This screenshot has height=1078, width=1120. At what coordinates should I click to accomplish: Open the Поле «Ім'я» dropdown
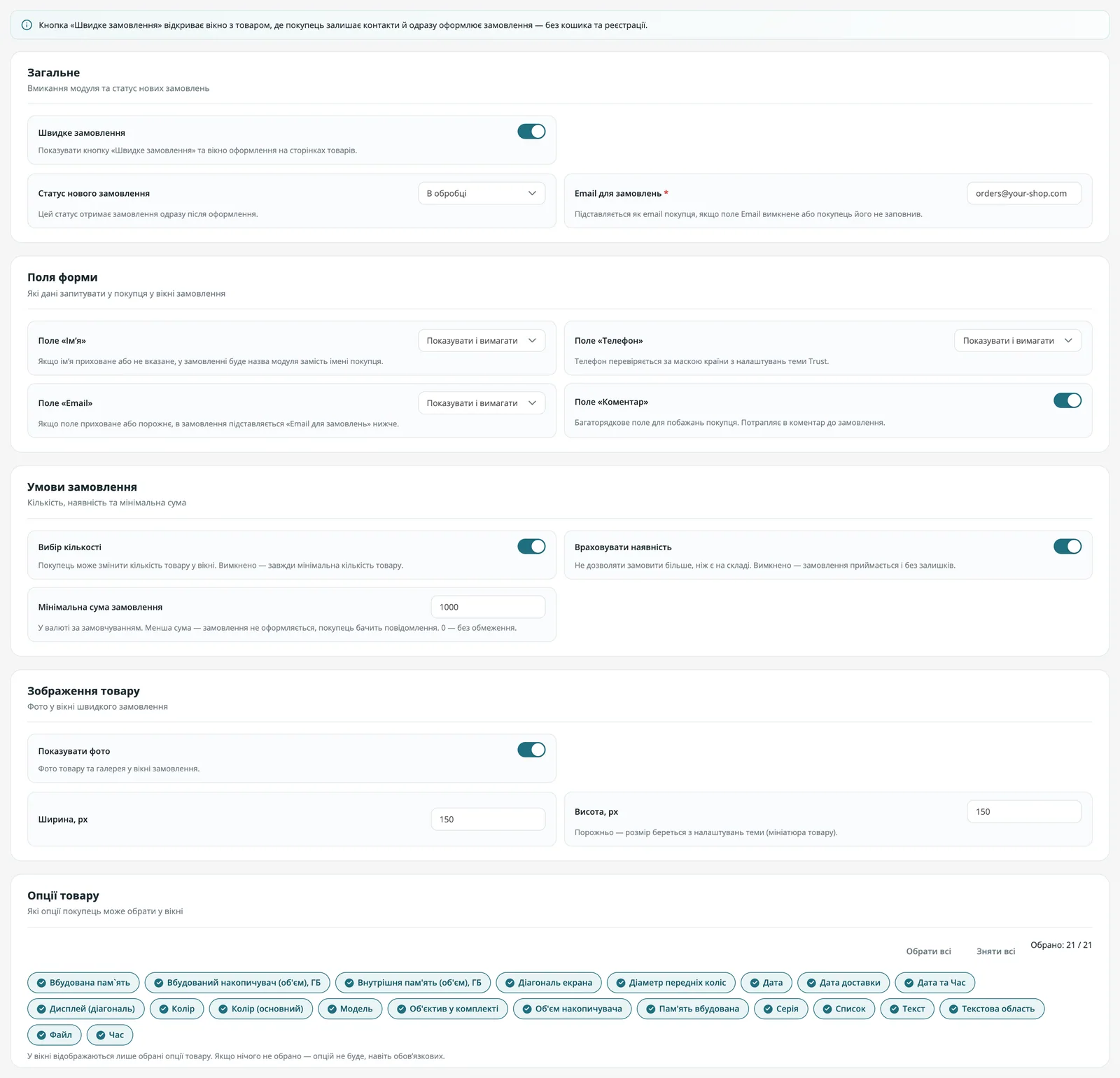click(x=482, y=341)
